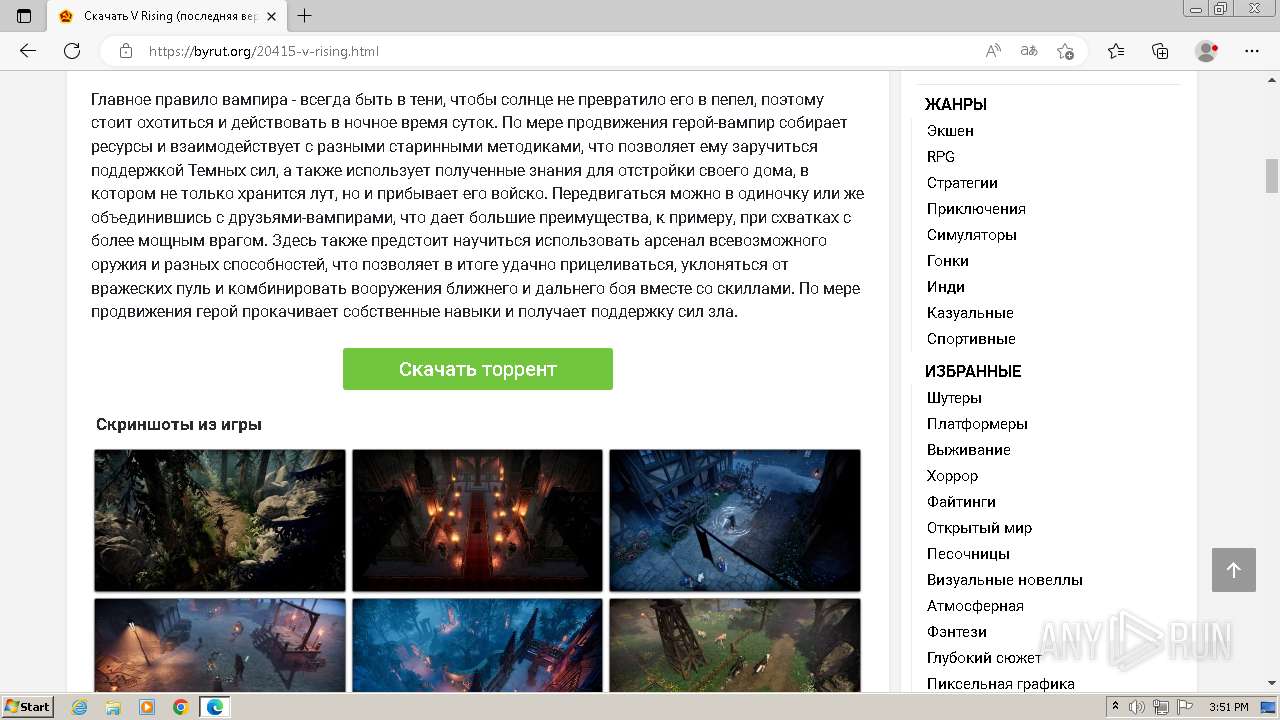Click the 3:51 PM system clock

point(1228,707)
